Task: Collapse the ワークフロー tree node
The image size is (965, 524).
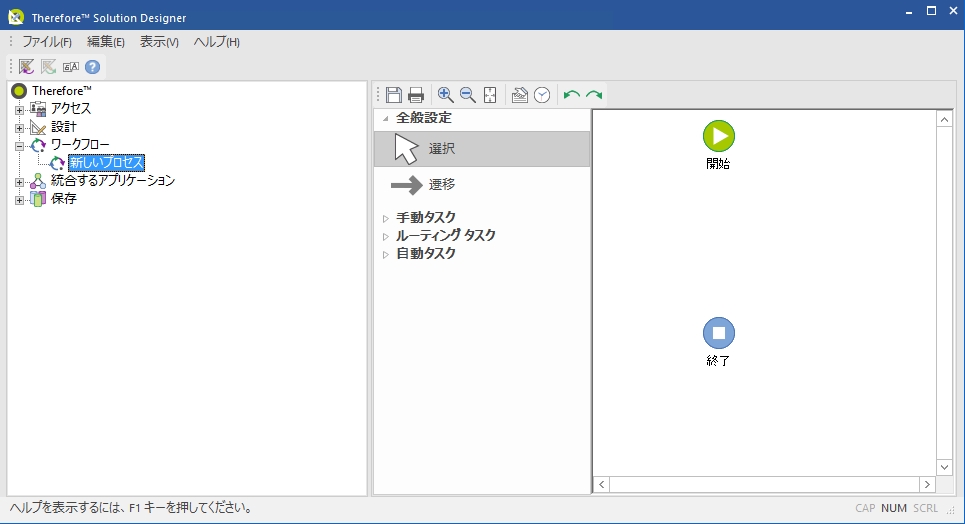Action: tap(19, 147)
